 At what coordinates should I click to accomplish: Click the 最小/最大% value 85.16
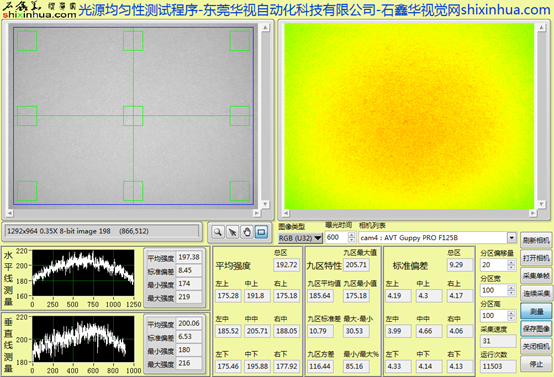356,366
